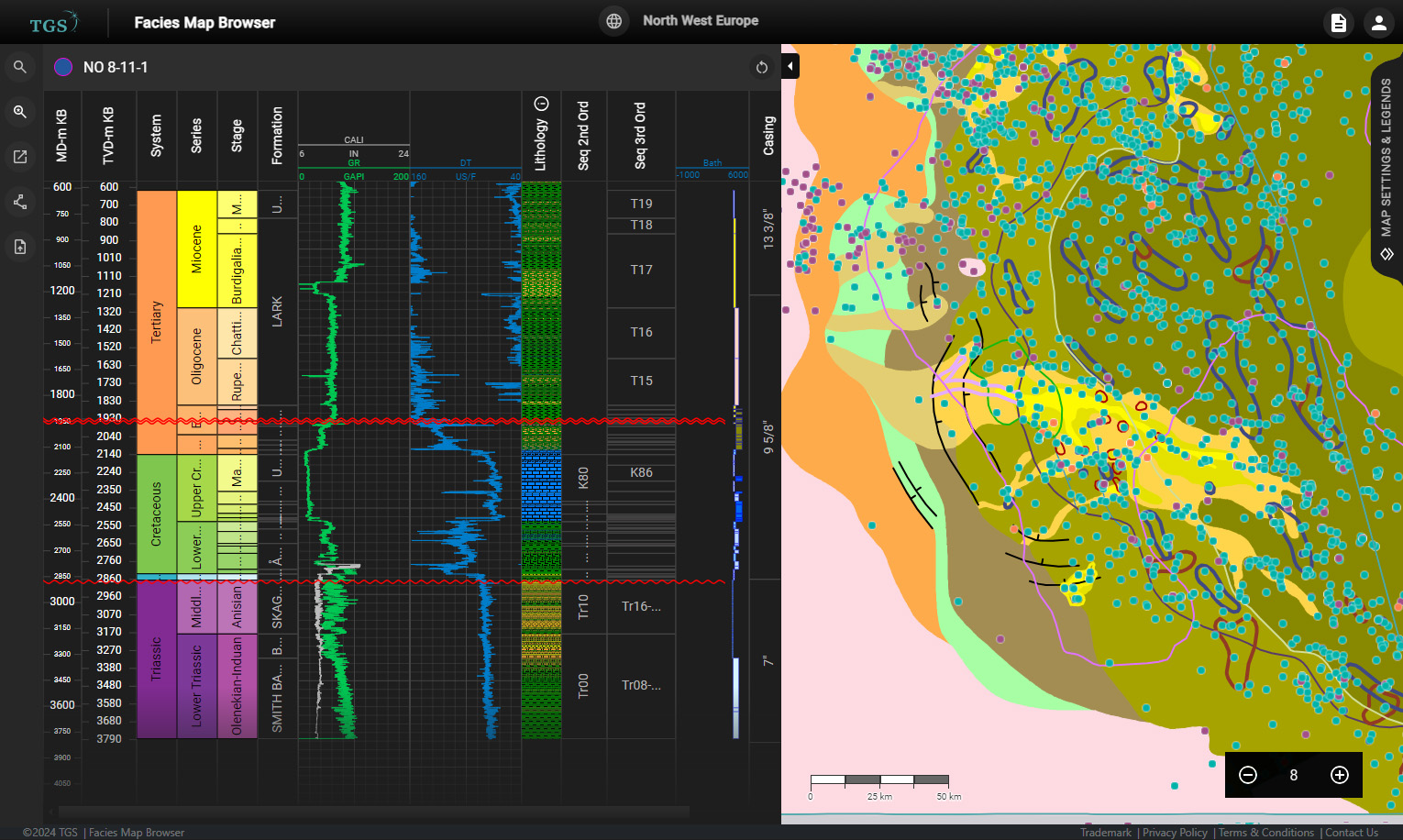Refresh the NO 8-11-1 well display
1403x840 pixels.
coord(761,67)
